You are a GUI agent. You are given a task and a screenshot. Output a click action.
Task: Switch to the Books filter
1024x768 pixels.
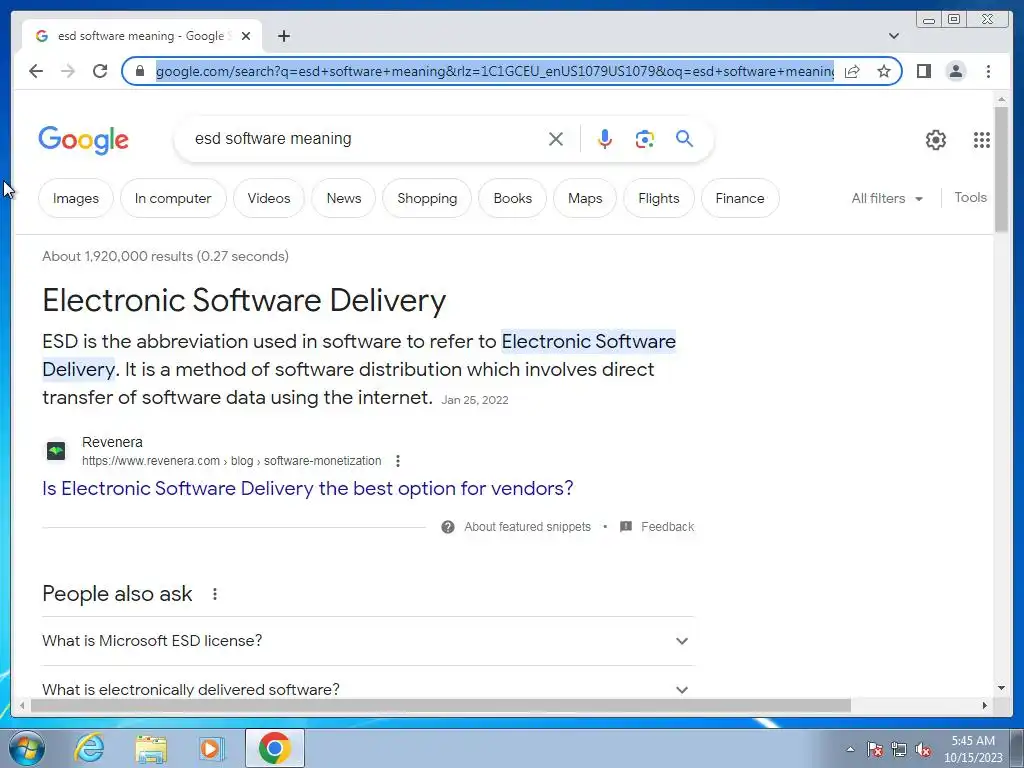[x=513, y=198]
